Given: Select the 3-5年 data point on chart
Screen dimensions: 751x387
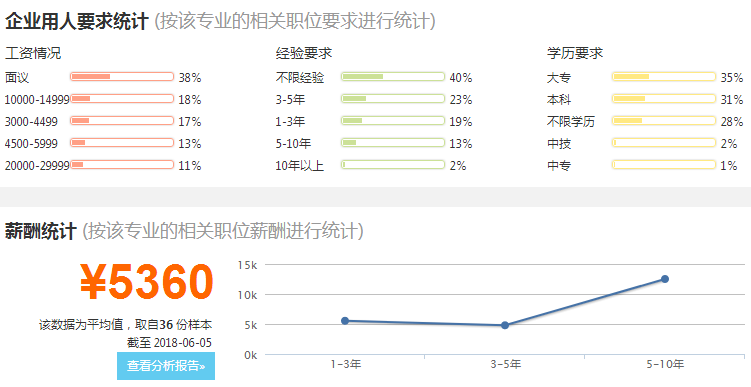Looking at the screenshot, I should click(x=505, y=325).
